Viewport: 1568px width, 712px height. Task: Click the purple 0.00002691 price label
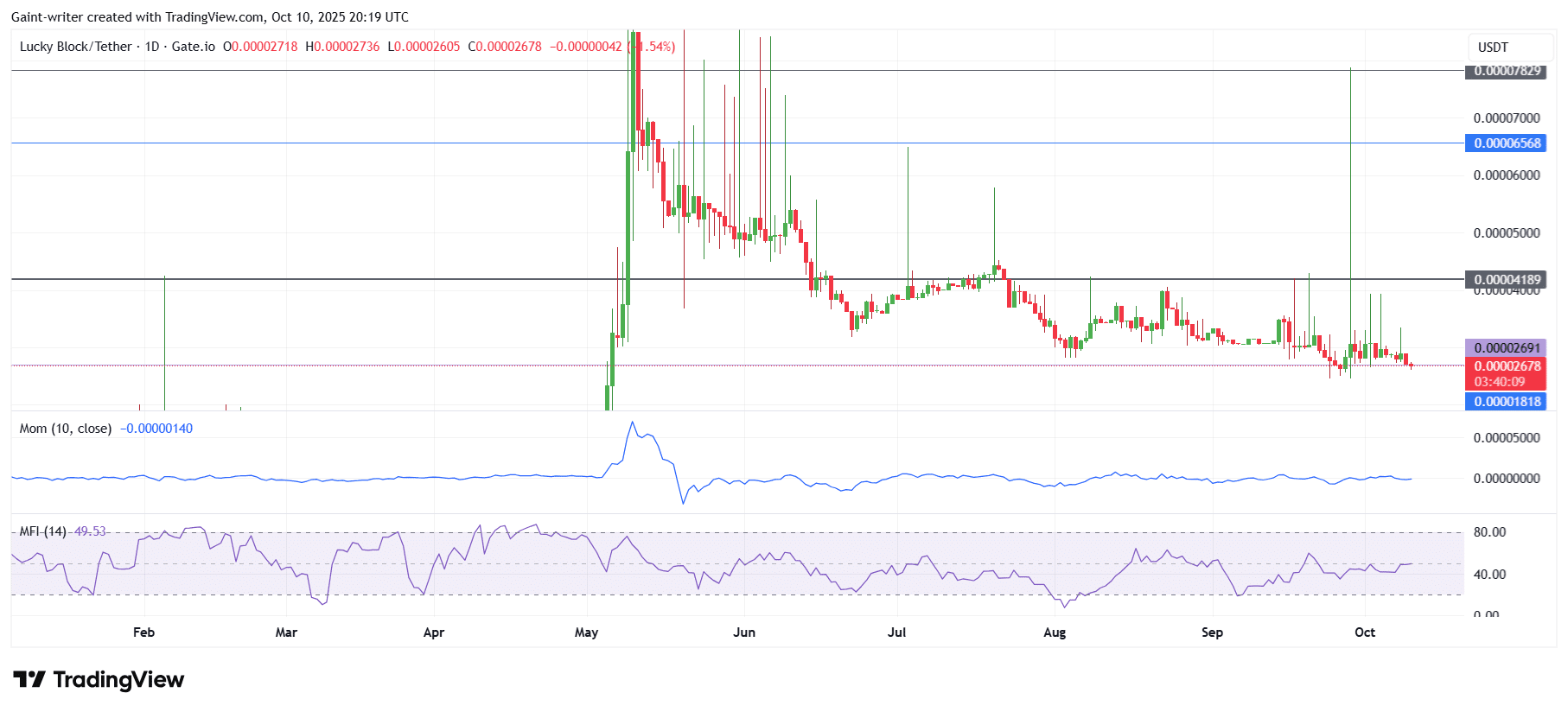pyautogui.click(x=1507, y=348)
